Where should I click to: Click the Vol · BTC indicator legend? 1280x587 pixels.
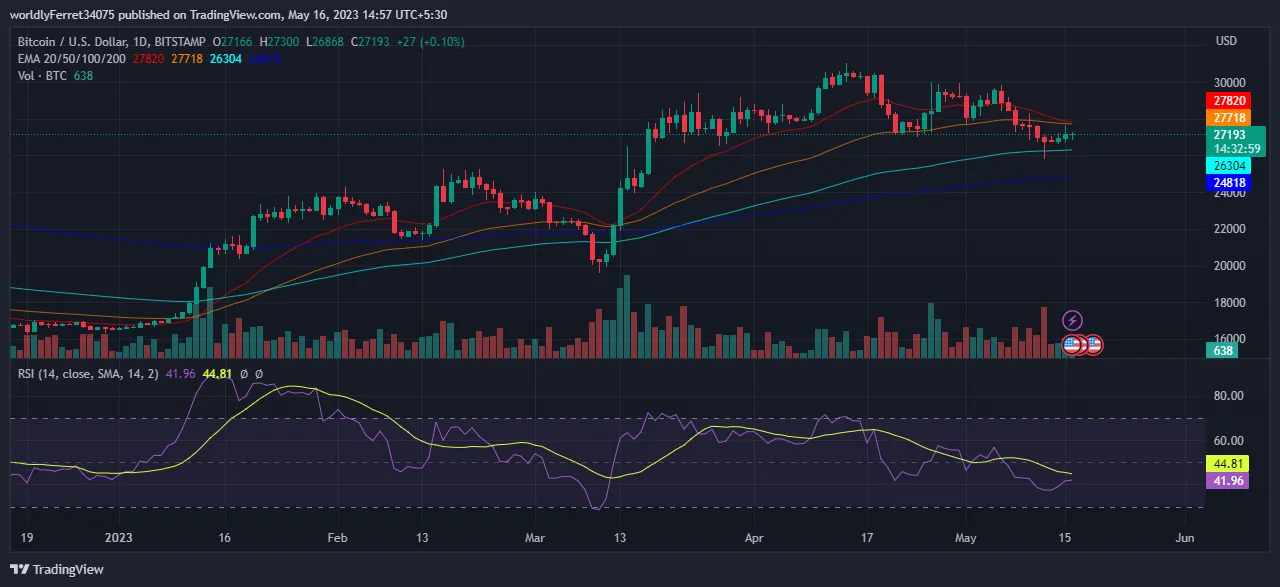coord(44,76)
